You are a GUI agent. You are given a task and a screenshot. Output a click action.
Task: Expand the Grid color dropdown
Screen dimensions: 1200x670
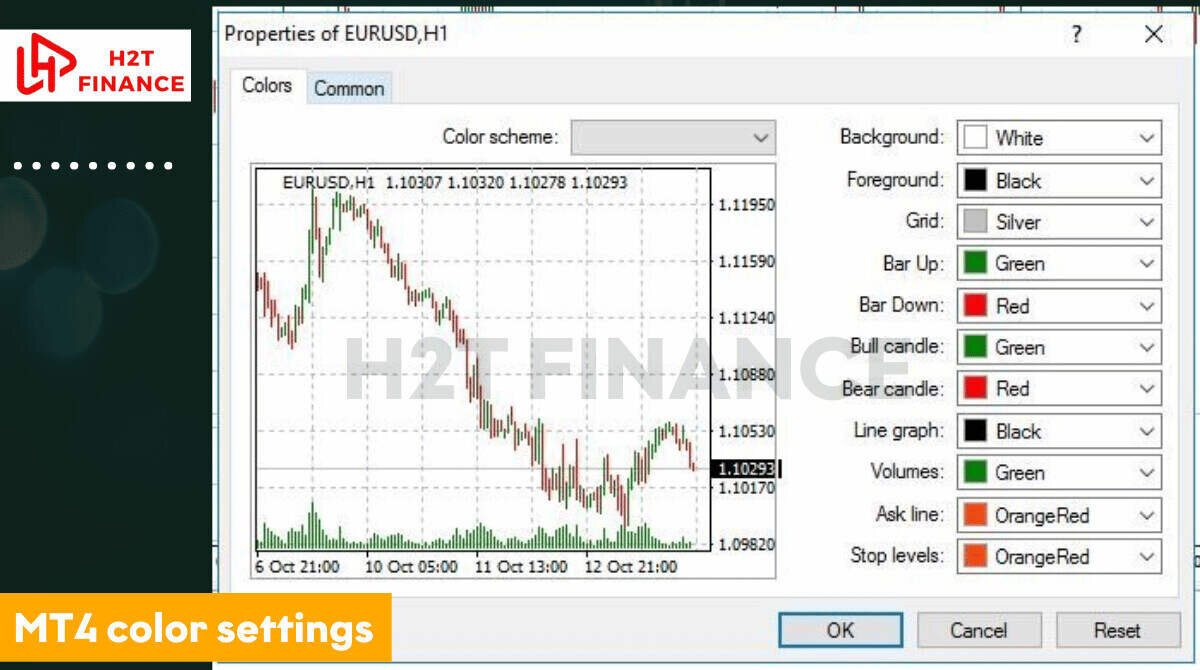[1059, 222]
